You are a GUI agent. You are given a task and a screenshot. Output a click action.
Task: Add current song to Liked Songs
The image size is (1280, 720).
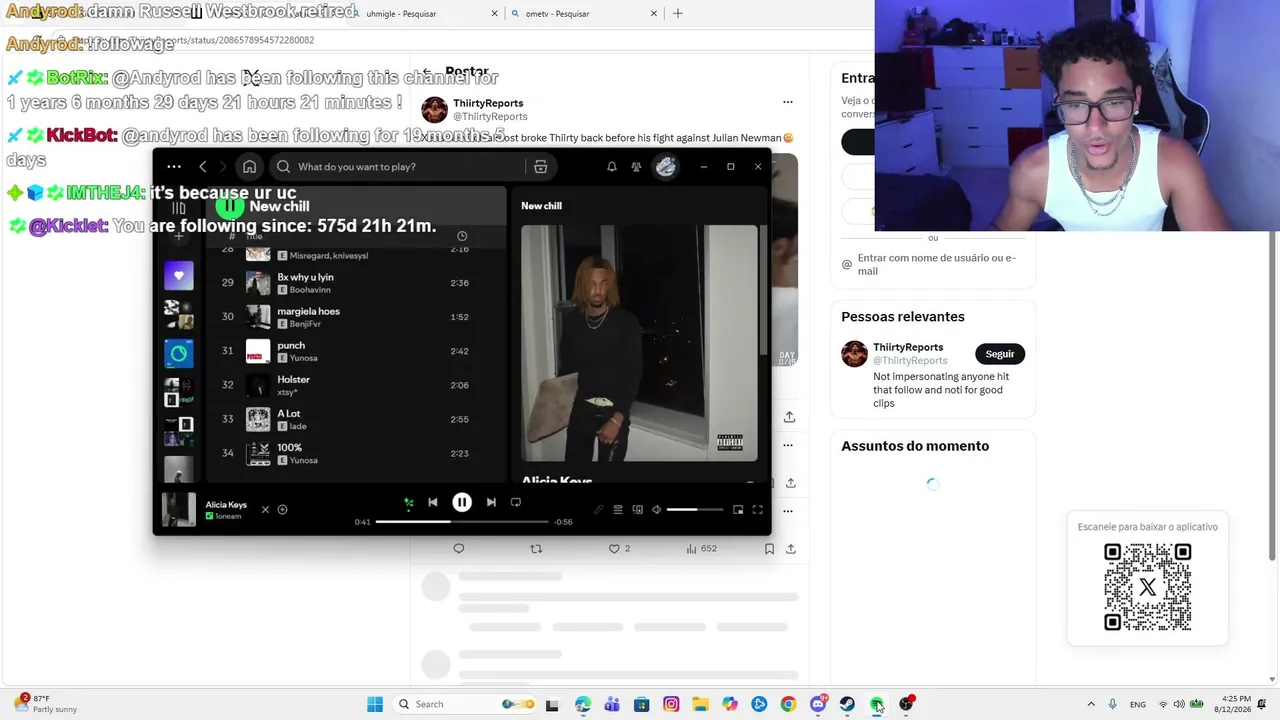(283, 510)
